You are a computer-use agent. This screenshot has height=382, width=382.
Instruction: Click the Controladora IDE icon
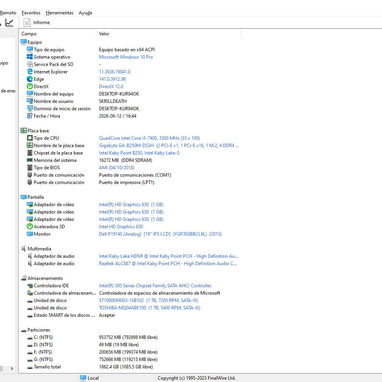point(30,285)
